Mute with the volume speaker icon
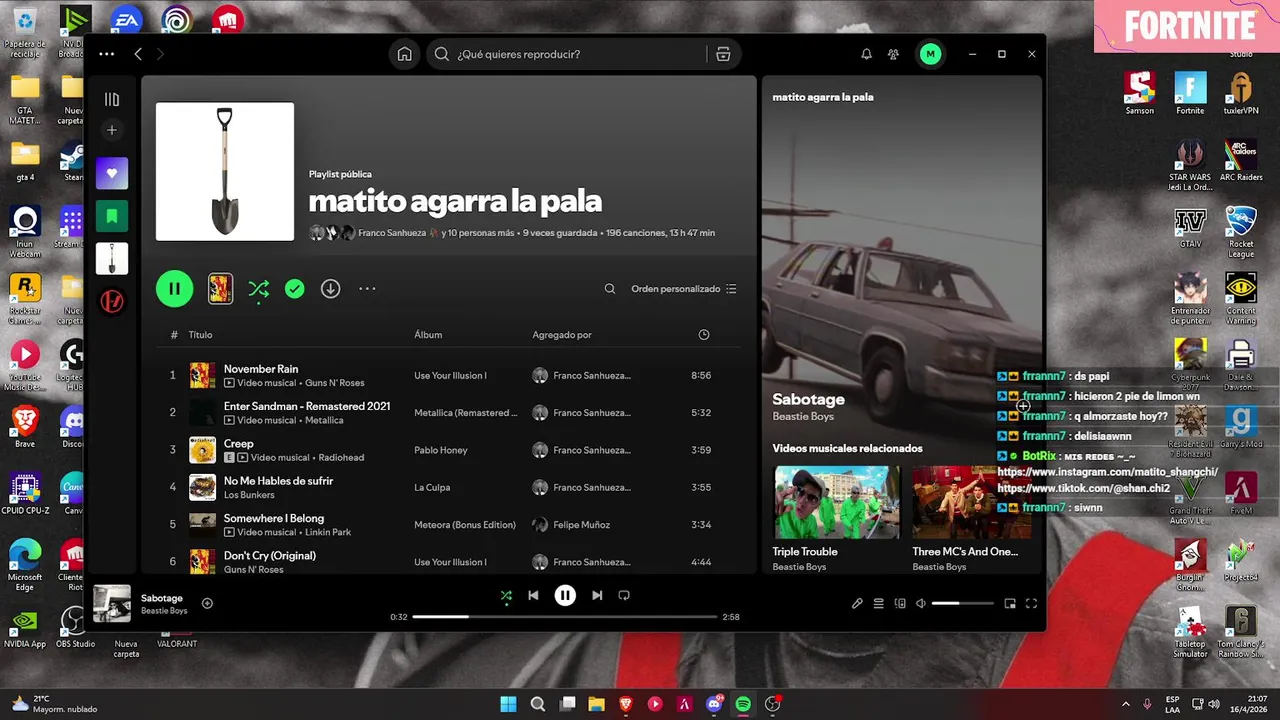The height and width of the screenshot is (720, 1280). pyautogui.click(x=921, y=603)
